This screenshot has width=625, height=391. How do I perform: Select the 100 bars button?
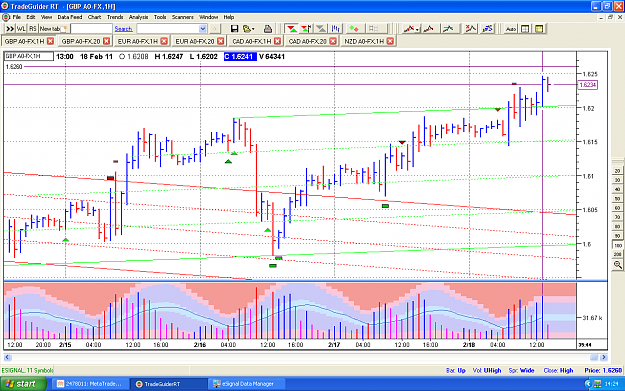coord(617,245)
